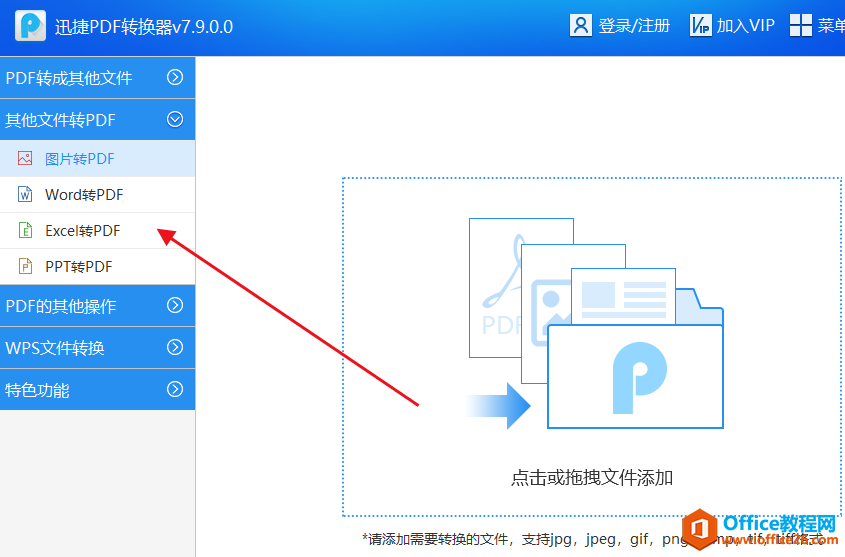The width and height of the screenshot is (845, 557).
Task: Click the folder illustration to add files
Action: coord(595,323)
